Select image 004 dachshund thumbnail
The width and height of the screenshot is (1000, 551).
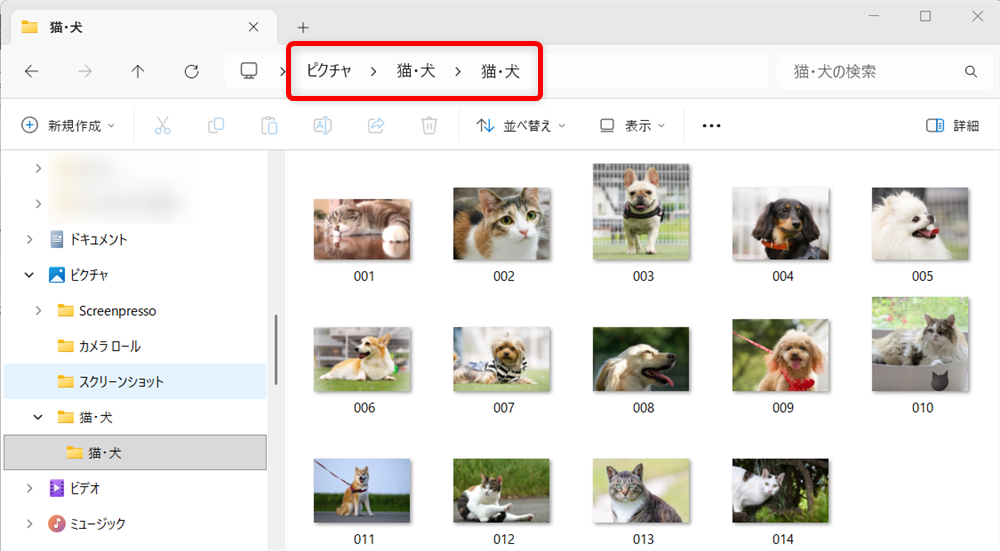781,223
